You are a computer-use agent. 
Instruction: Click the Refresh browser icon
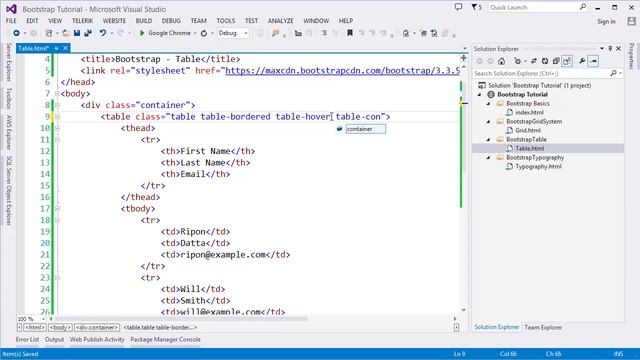(x=204, y=33)
